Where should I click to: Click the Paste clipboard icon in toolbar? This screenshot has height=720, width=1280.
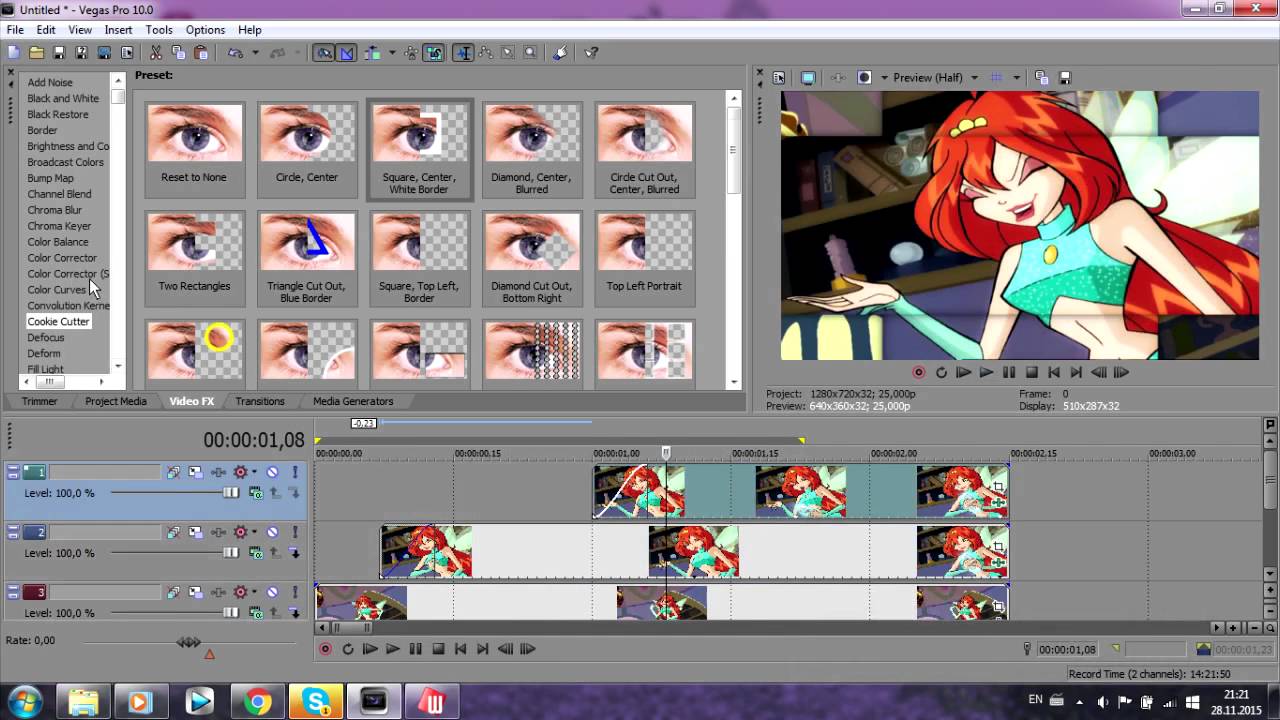coord(201,53)
